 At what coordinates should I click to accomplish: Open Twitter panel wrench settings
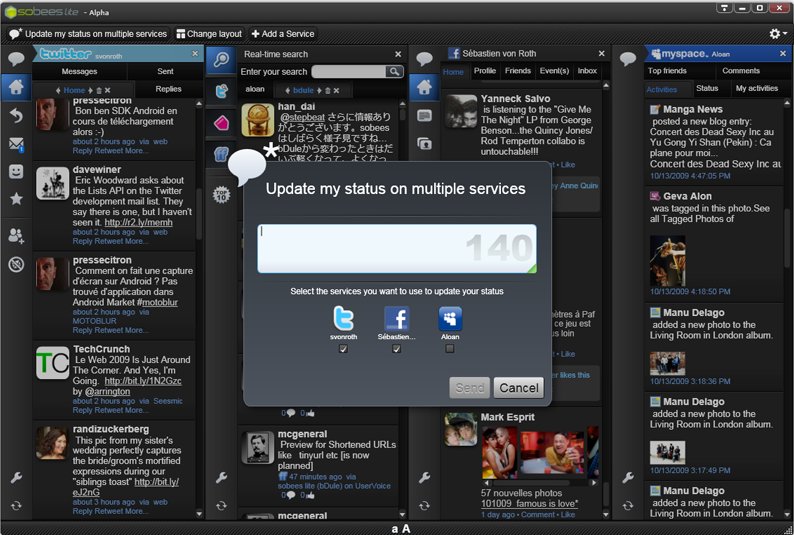pos(16,477)
